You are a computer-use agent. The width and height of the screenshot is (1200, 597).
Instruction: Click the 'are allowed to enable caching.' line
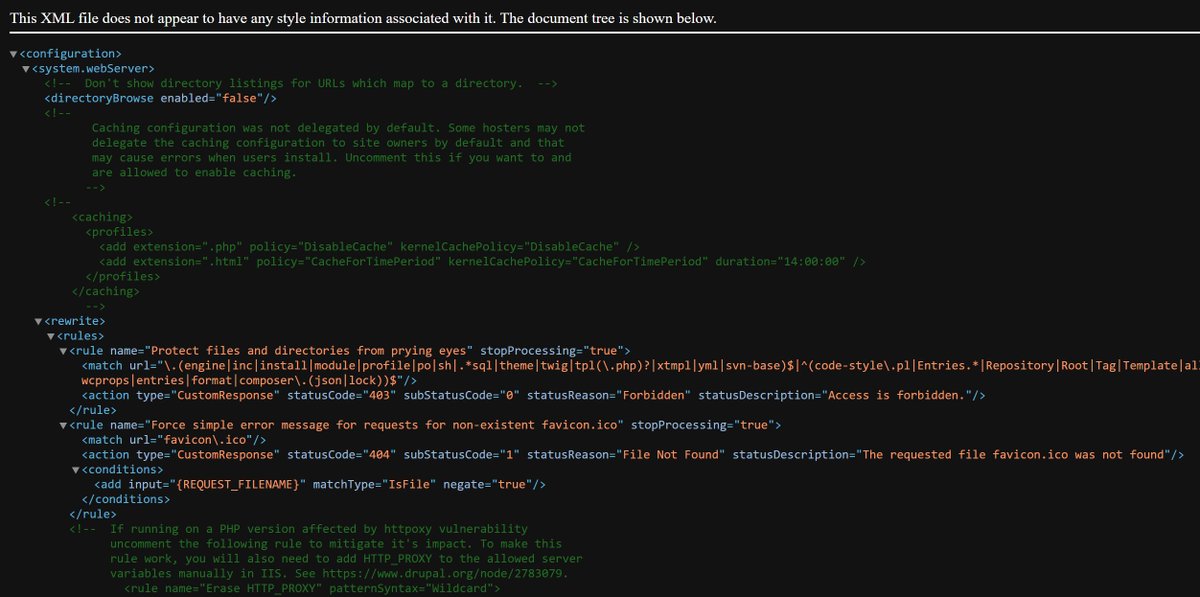click(x=195, y=172)
